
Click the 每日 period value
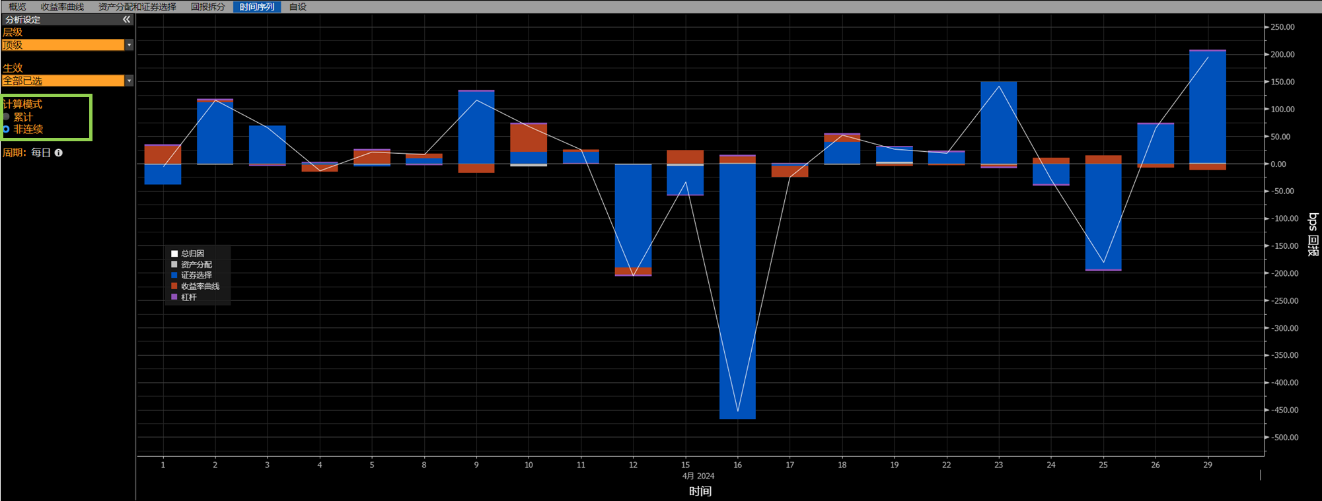tap(40, 153)
